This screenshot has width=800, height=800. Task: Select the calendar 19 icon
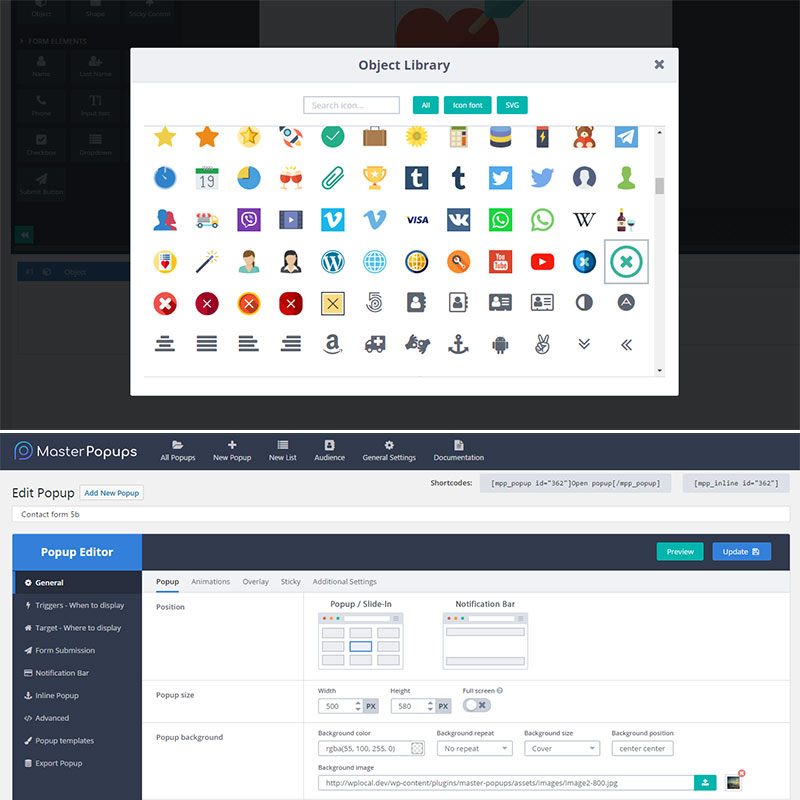(x=207, y=178)
